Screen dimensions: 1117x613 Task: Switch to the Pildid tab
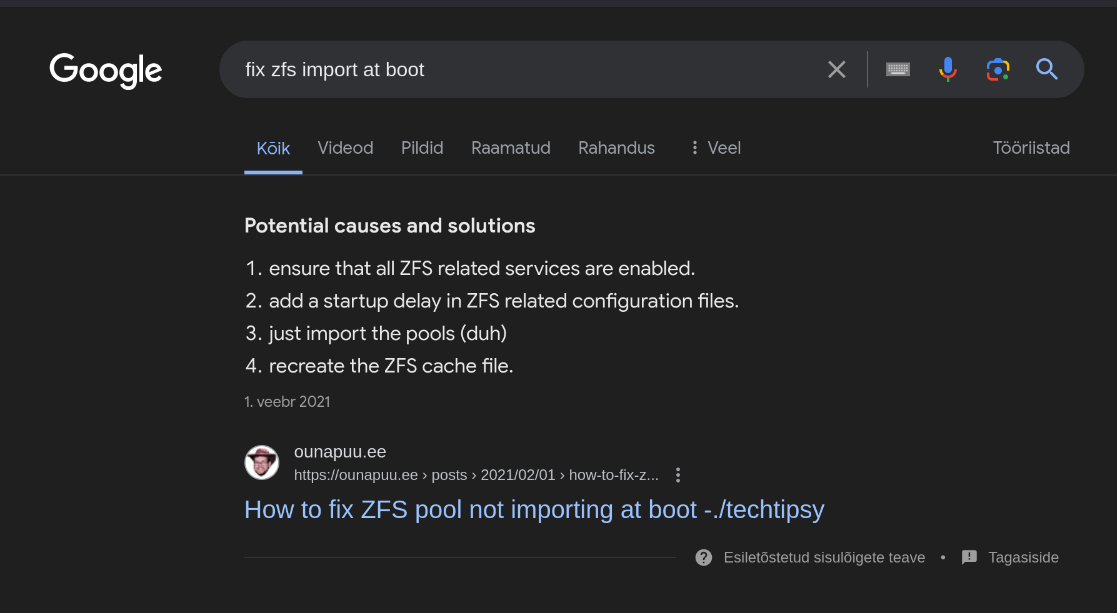click(422, 148)
